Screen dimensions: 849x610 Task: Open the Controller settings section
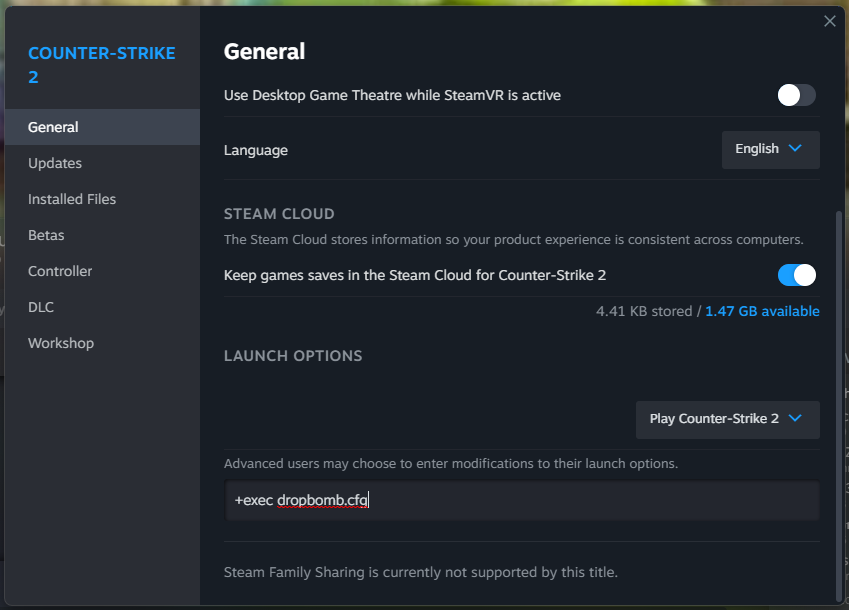[60, 271]
